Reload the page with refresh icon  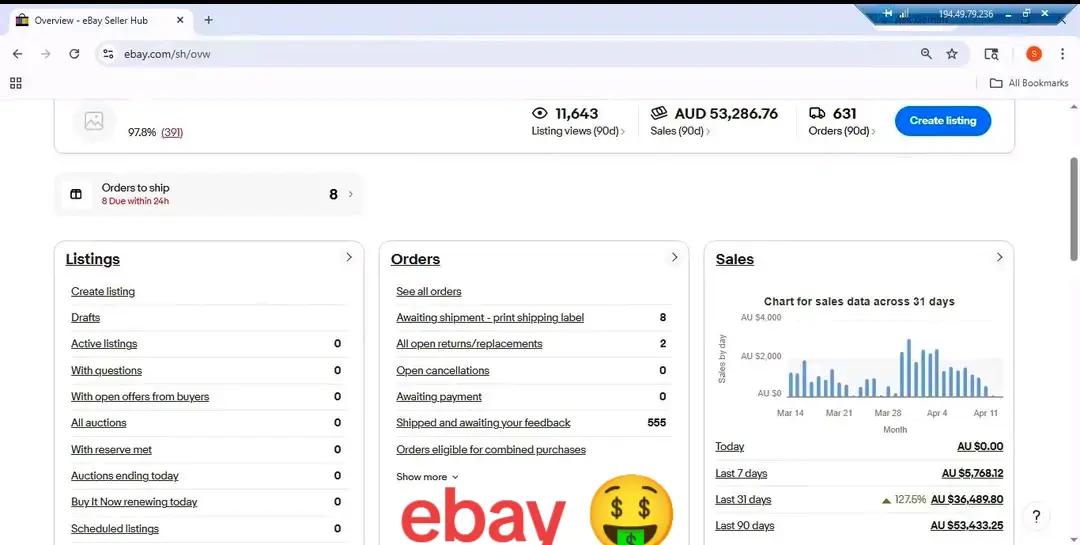coord(74,54)
